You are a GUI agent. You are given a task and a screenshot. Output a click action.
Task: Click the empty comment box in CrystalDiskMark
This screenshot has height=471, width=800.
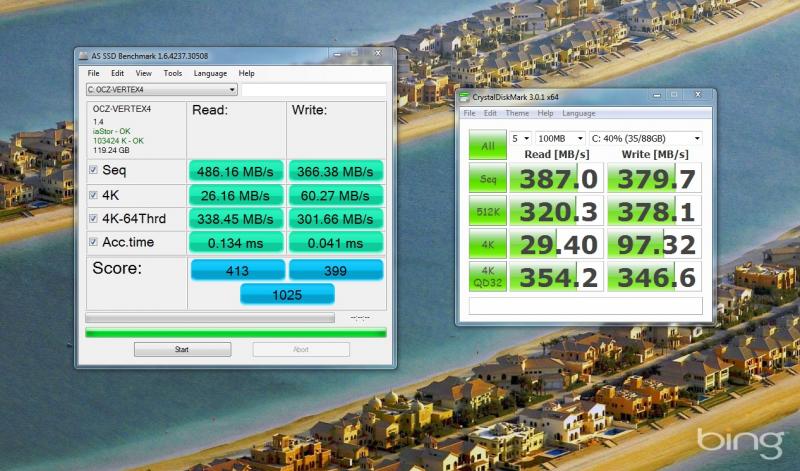586,306
